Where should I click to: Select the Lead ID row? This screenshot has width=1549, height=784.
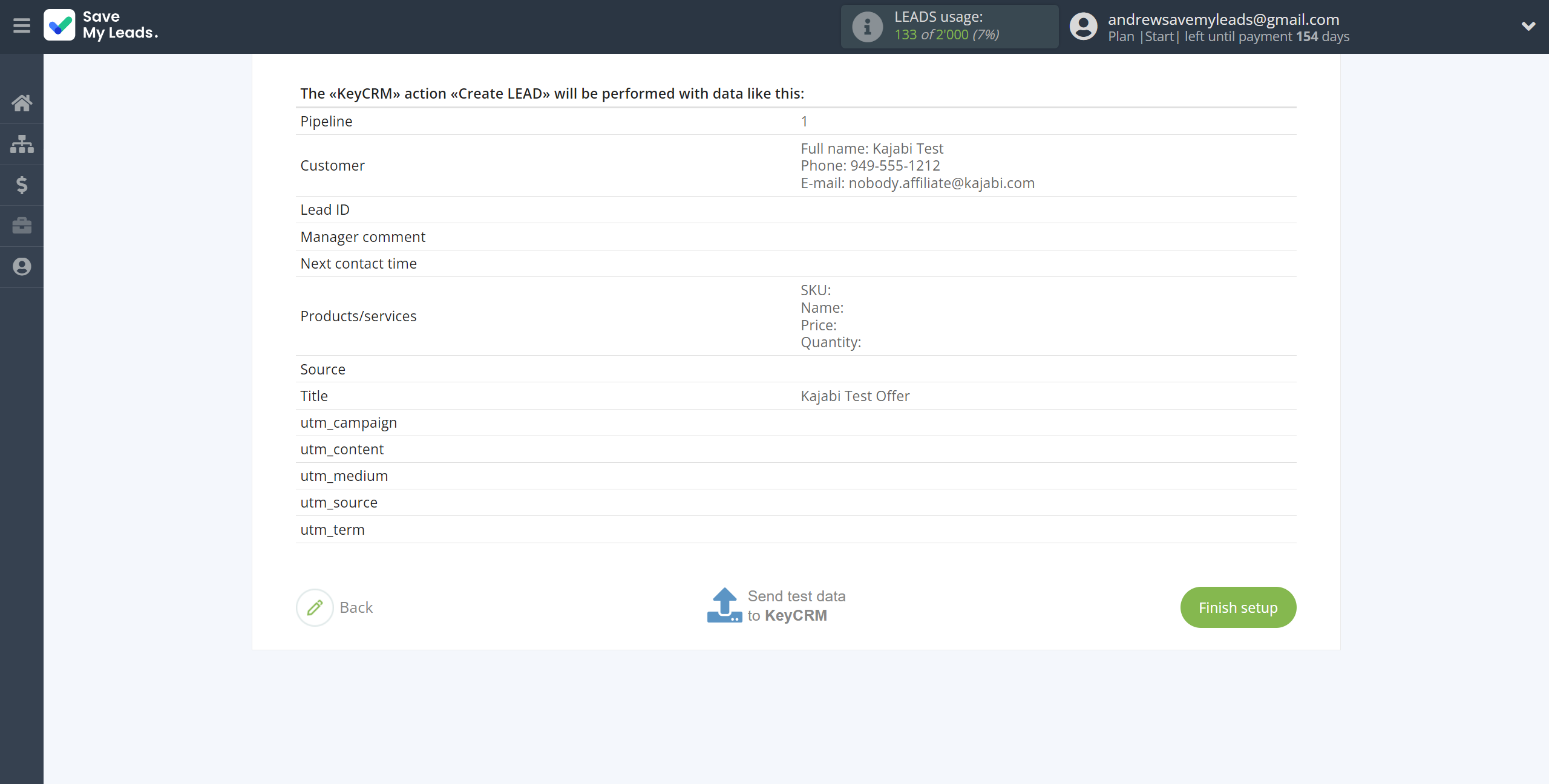(796, 209)
